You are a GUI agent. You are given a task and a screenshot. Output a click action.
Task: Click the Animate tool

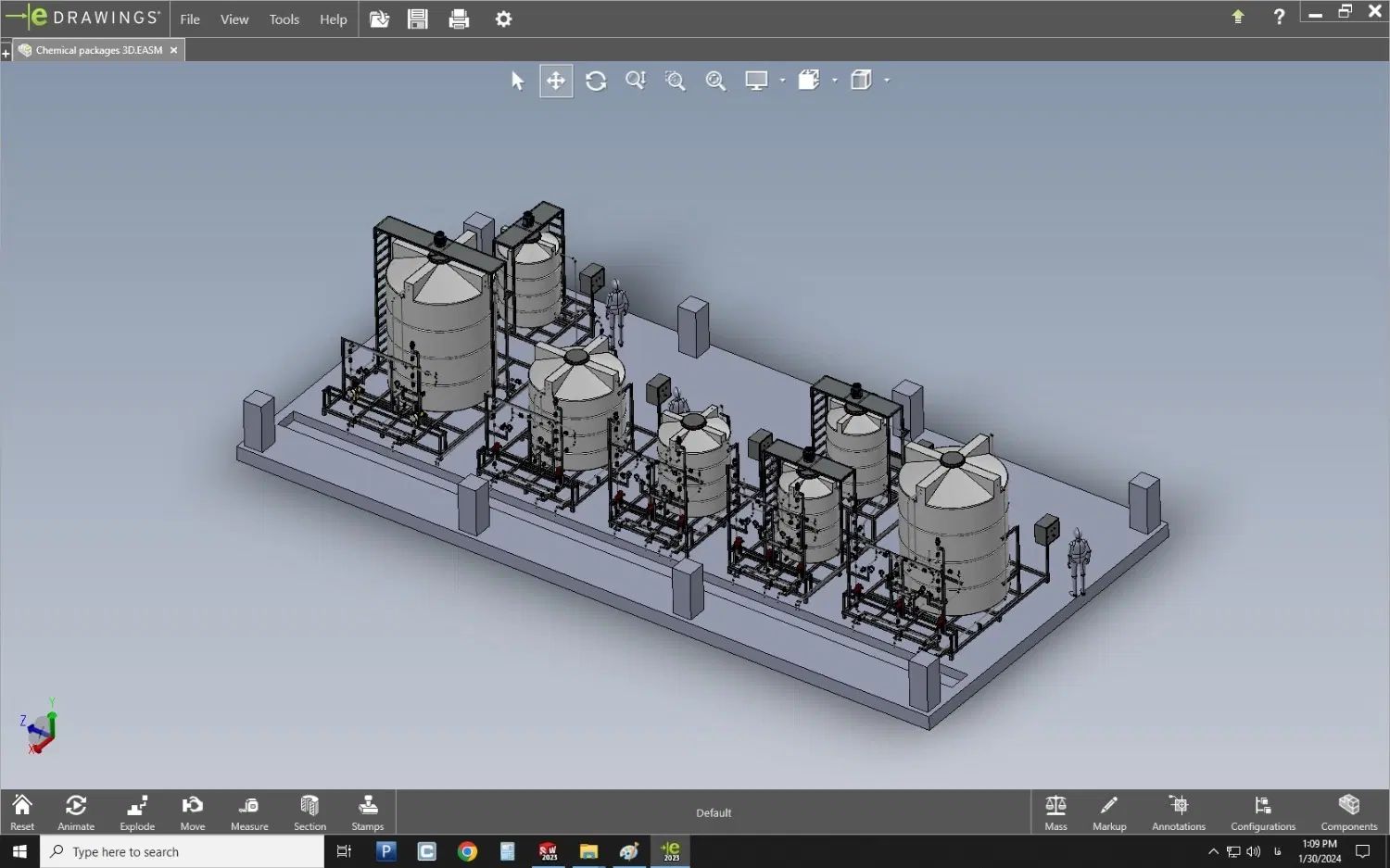point(76,812)
